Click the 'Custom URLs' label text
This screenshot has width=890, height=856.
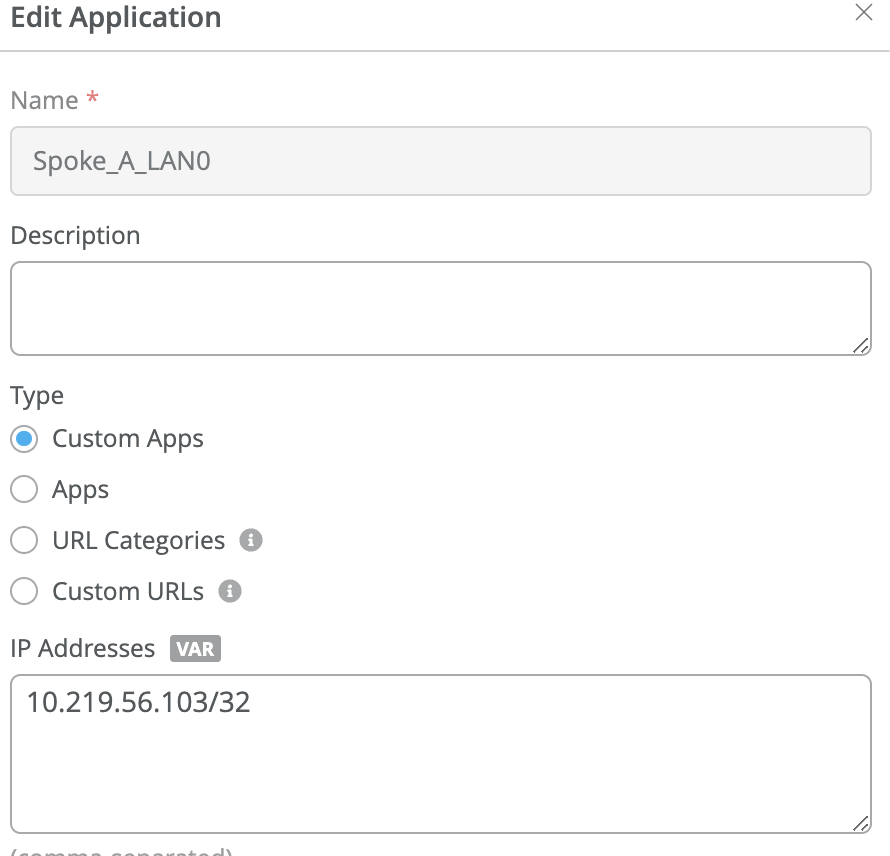[x=128, y=592]
